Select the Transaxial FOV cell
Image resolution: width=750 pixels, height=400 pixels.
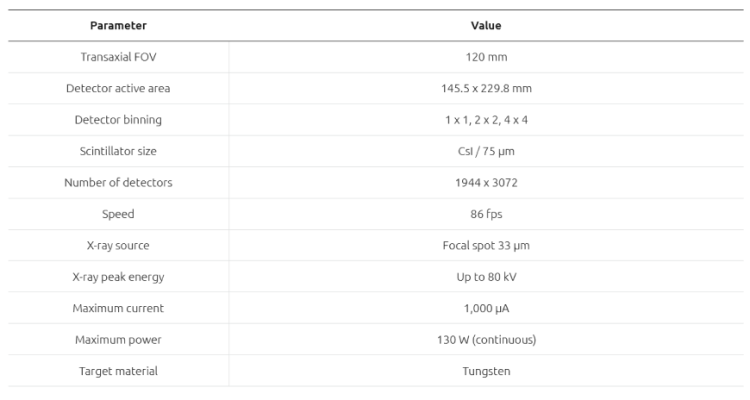pyautogui.click(x=118, y=56)
